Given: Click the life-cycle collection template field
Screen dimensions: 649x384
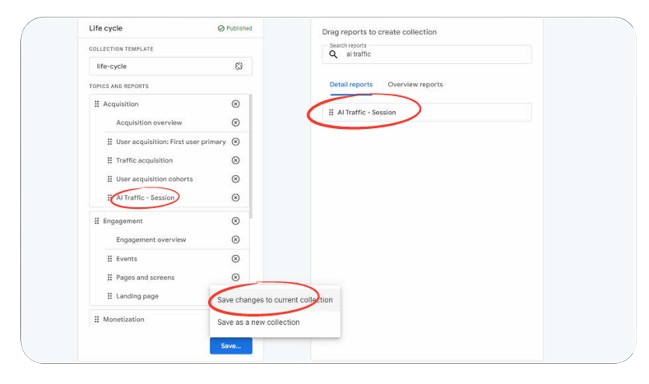Looking at the screenshot, I should pyautogui.click(x=171, y=66).
